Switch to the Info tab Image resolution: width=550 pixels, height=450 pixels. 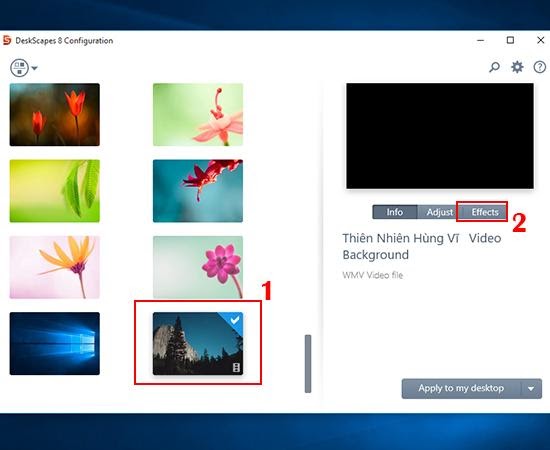pyautogui.click(x=395, y=212)
